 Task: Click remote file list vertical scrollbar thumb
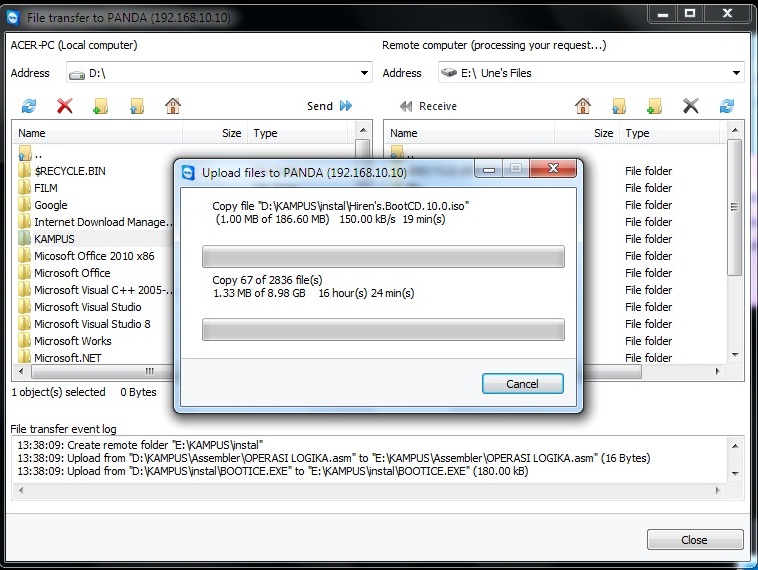(735, 207)
